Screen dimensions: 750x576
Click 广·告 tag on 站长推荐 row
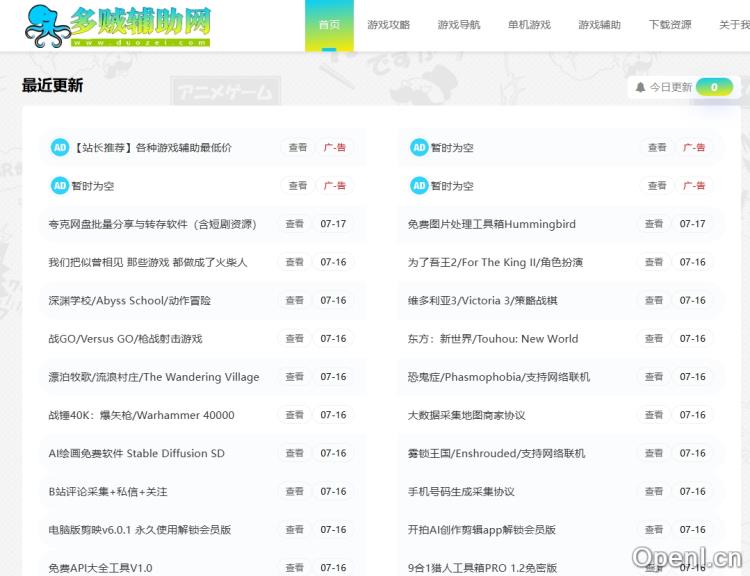coord(334,147)
